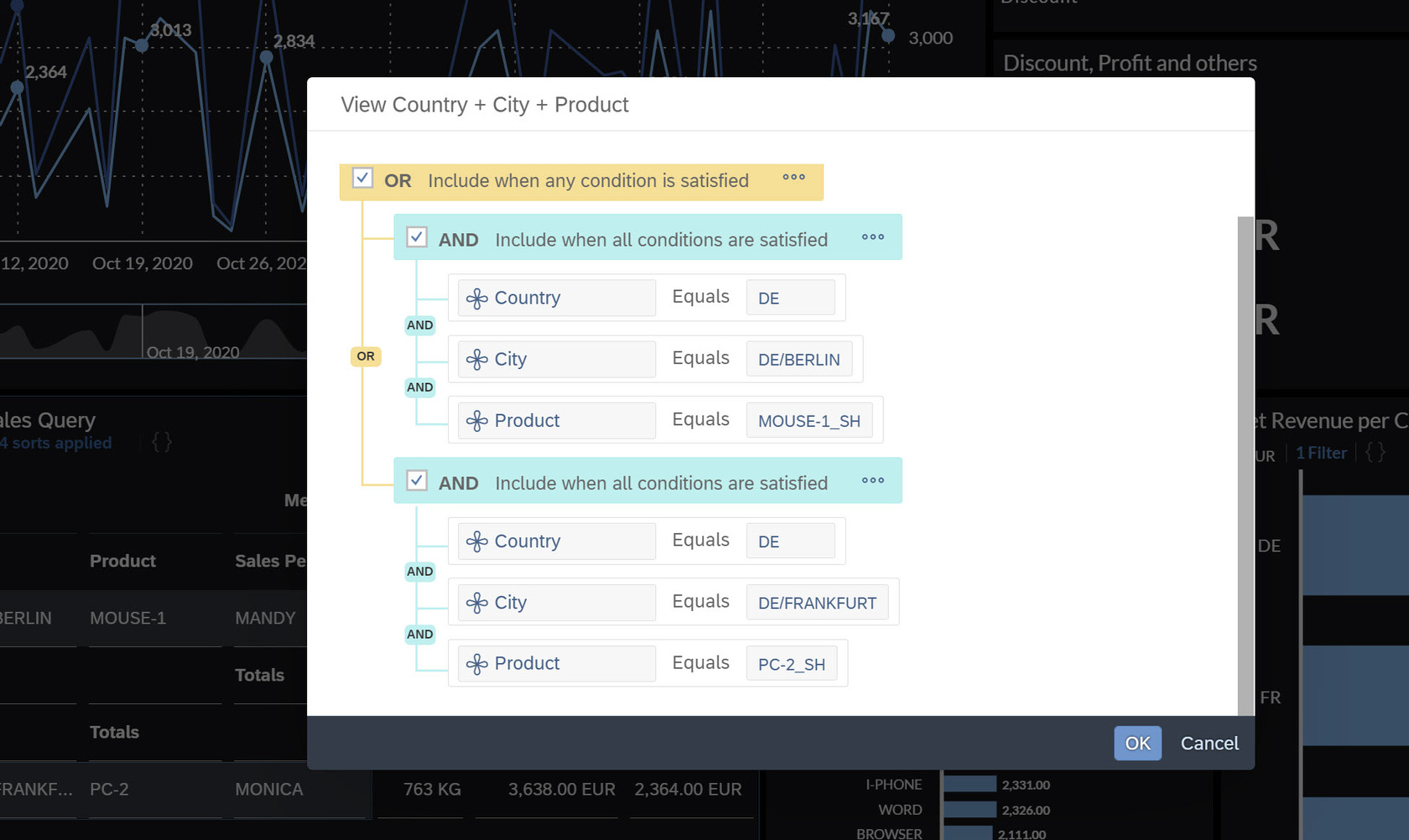Click the PC-2 cell in the background table
Image resolution: width=1409 pixels, height=840 pixels.
[x=109, y=789]
